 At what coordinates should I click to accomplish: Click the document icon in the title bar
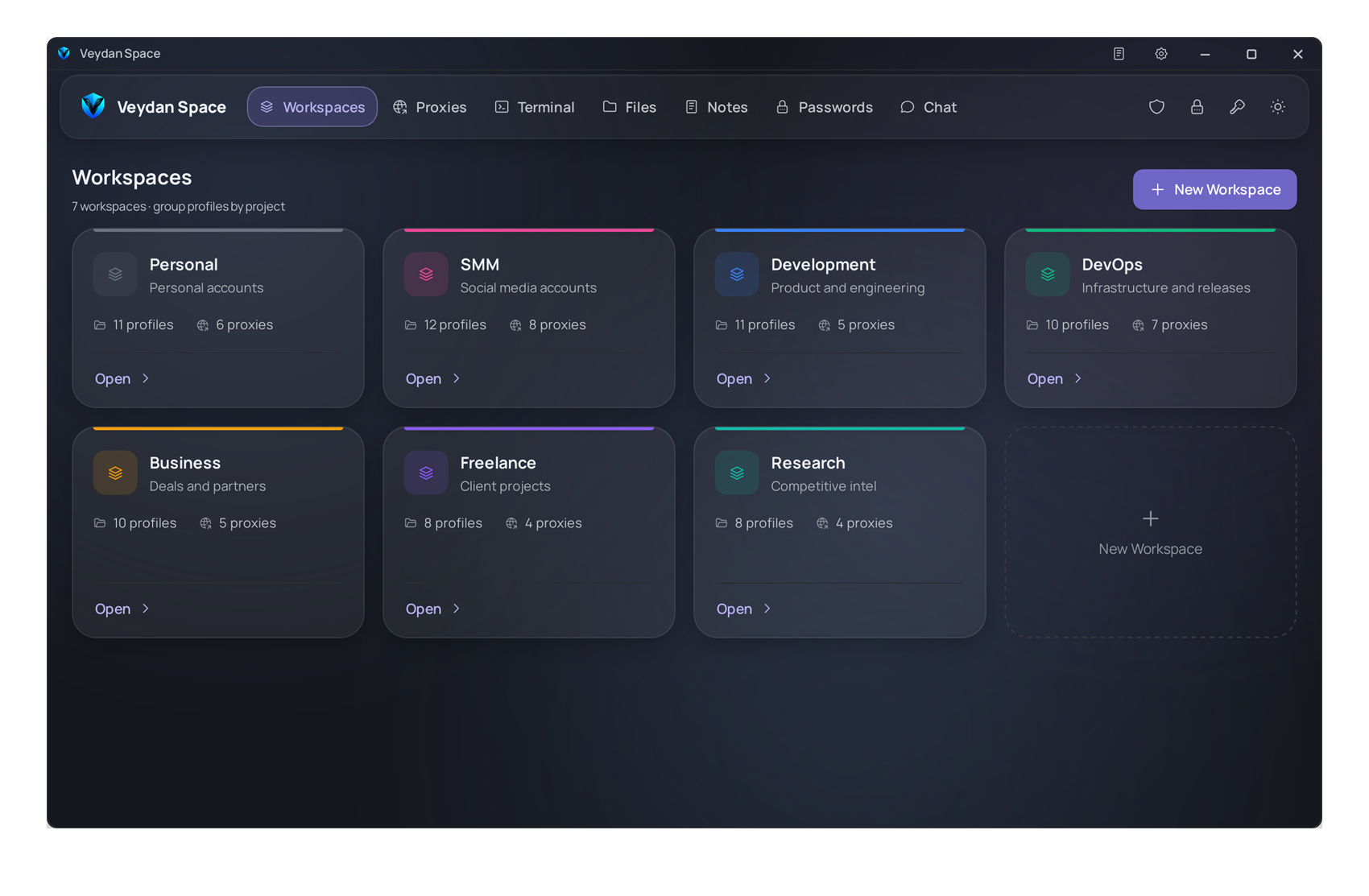[1119, 54]
